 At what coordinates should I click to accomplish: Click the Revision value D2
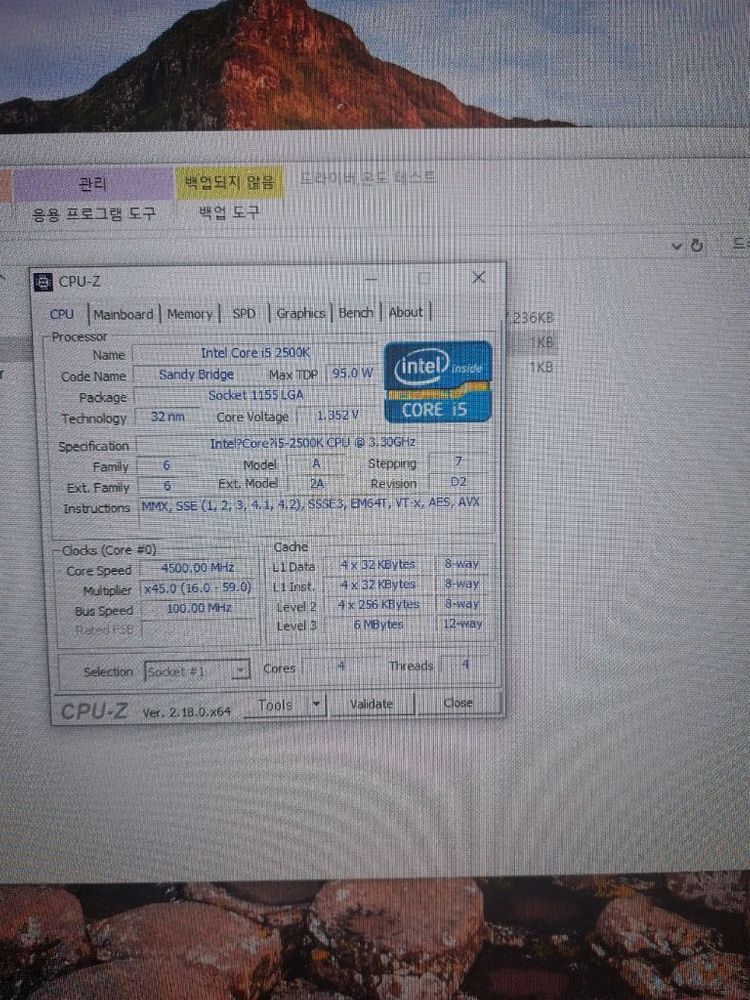pyautogui.click(x=459, y=483)
